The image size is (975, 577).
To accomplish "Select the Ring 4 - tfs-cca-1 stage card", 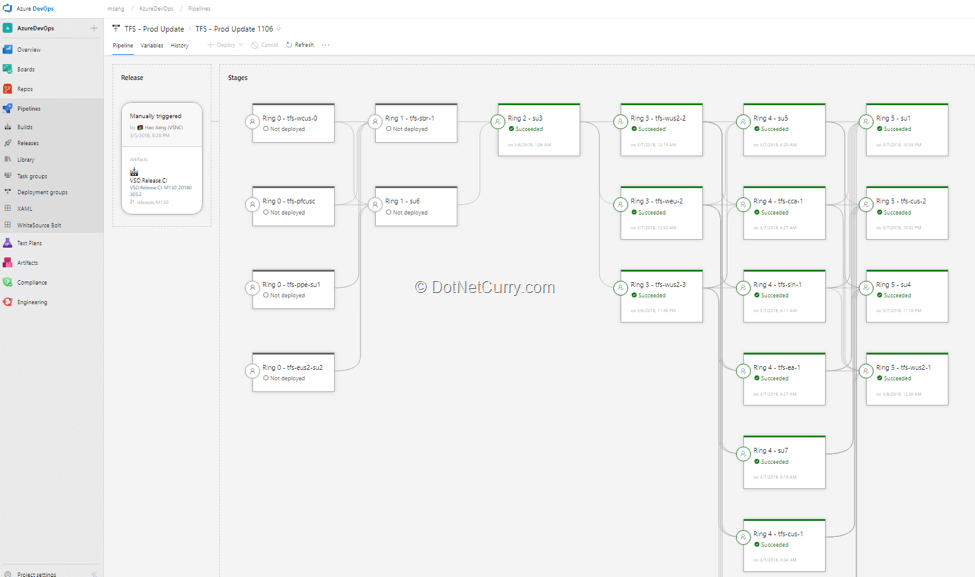I will click(x=784, y=213).
